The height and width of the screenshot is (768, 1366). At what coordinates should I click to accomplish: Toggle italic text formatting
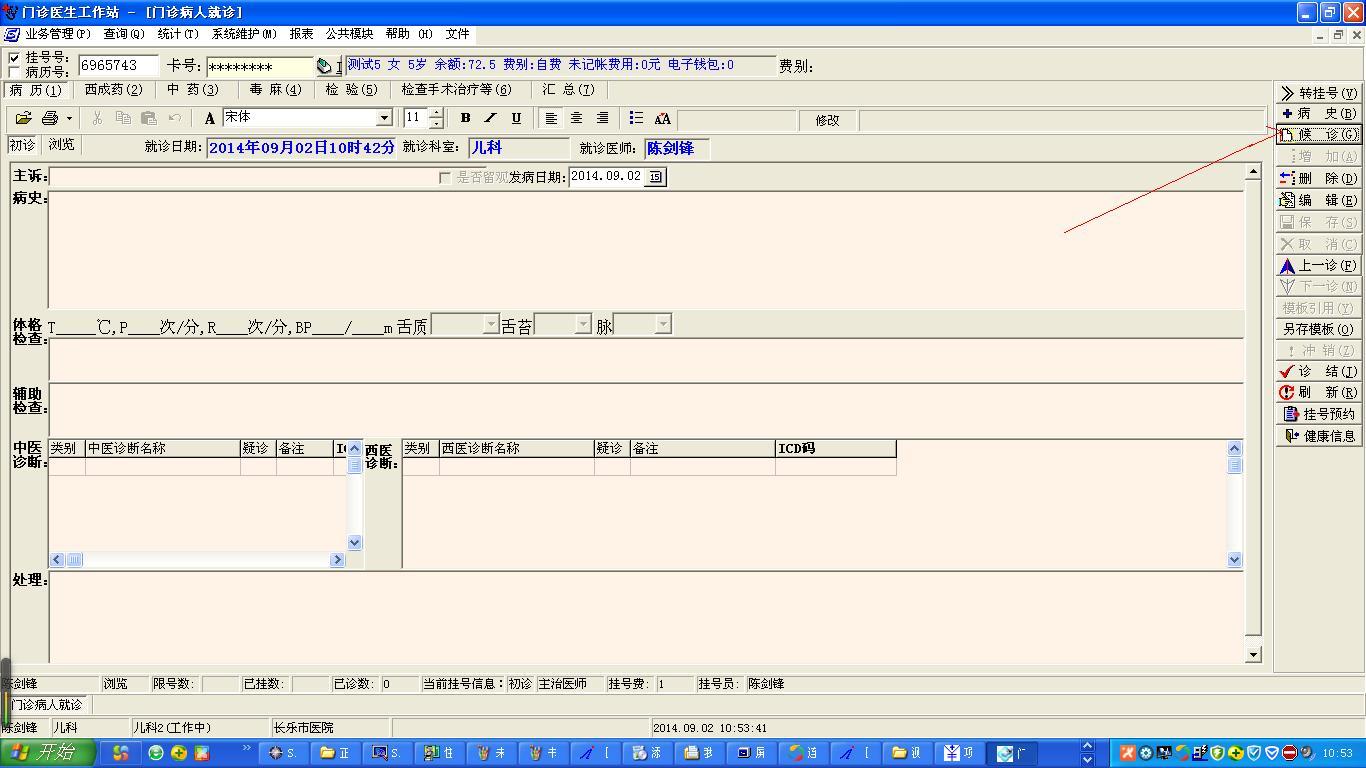[490, 118]
